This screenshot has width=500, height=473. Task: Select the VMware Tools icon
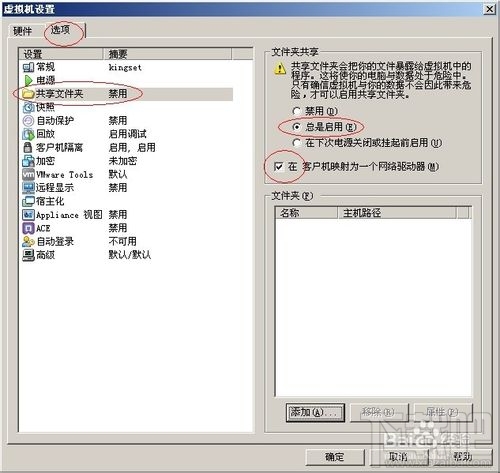click(x=28, y=174)
